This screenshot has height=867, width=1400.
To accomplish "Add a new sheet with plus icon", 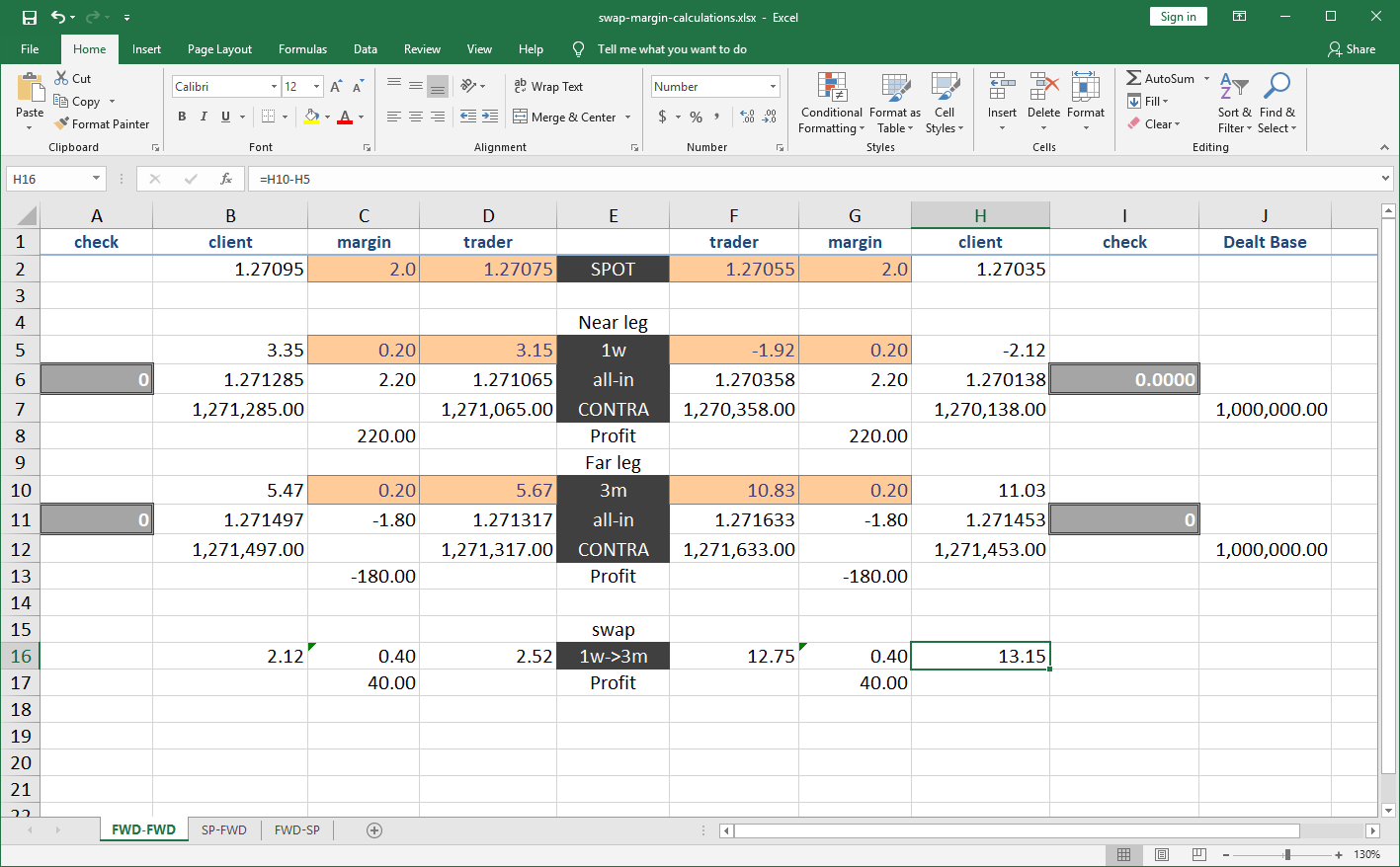I will (x=374, y=830).
